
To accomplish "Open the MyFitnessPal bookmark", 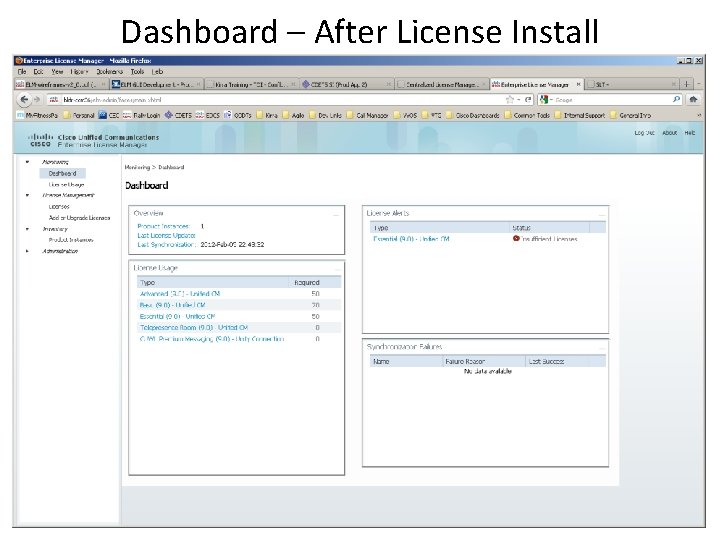I will click(x=38, y=115).
